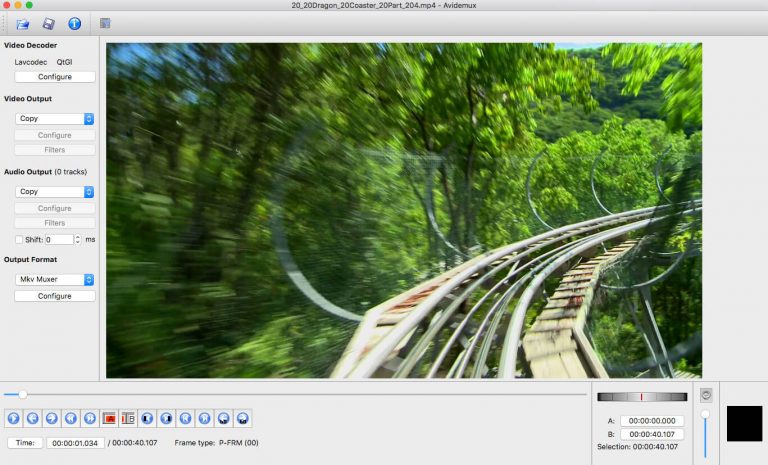Viewport: 768px width, 465px height.
Task: Click the Audio Output (0 tracks) heading
Action: tap(46, 172)
